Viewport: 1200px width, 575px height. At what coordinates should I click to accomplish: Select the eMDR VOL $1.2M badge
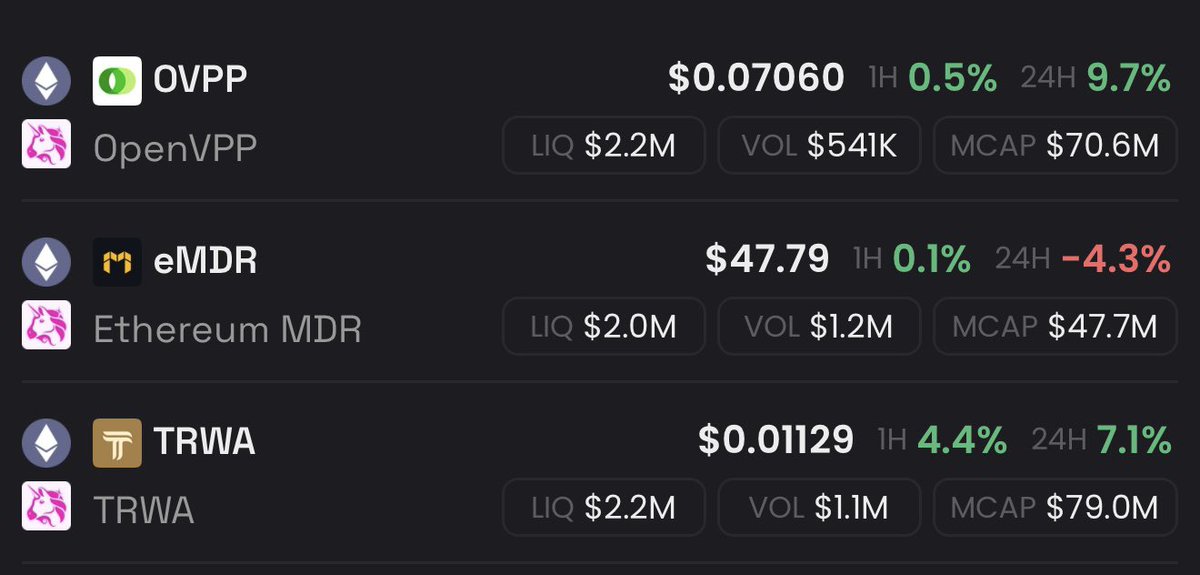(819, 326)
